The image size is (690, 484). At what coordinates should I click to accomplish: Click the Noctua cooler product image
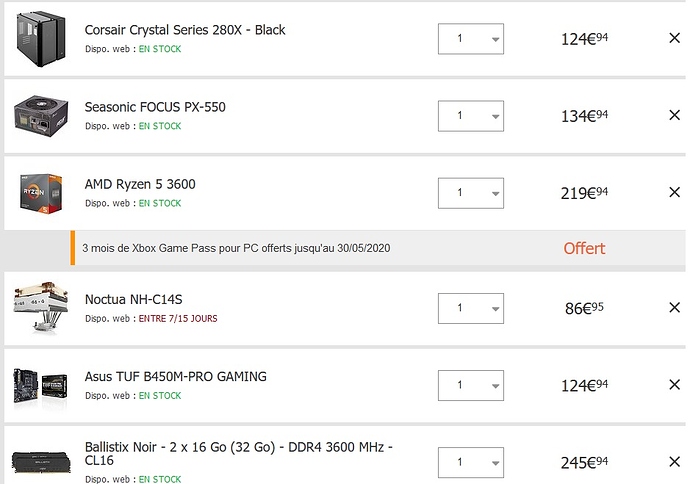coord(41,308)
